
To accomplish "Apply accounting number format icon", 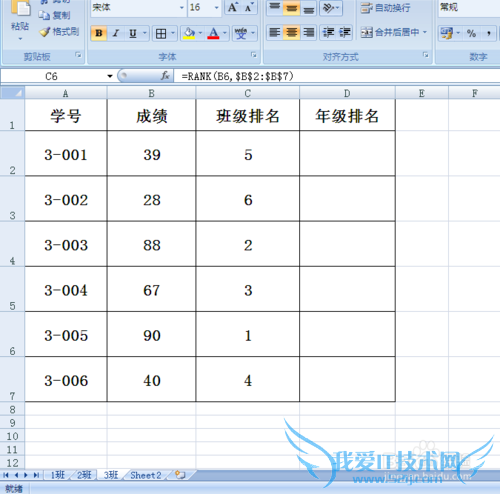I will pyautogui.click(x=446, y=33).
